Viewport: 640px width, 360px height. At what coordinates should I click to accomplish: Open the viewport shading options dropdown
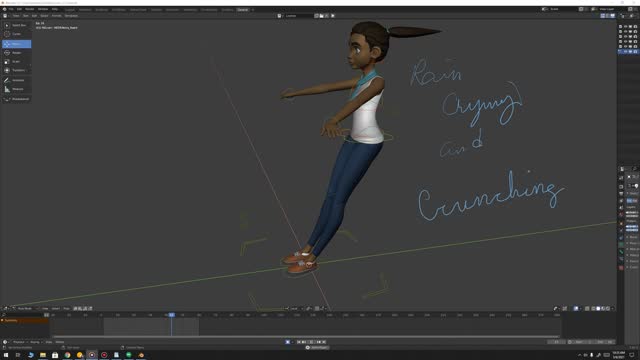tap(612, 309)
